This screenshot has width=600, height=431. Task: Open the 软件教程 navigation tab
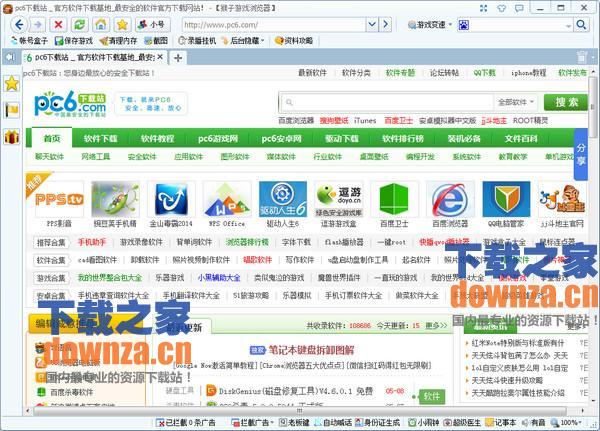point(157,138)
